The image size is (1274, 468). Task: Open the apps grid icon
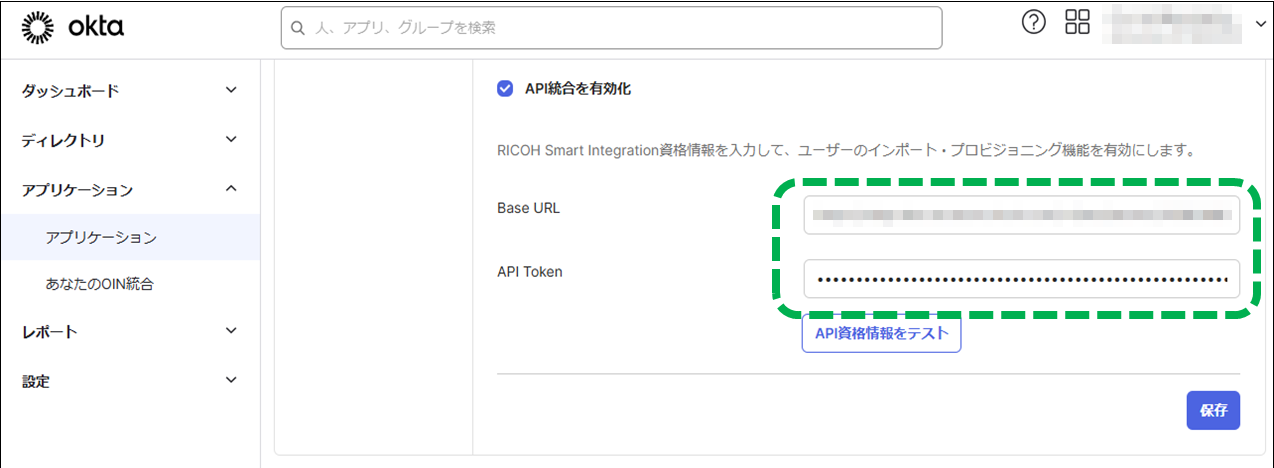coord(1078,22)
